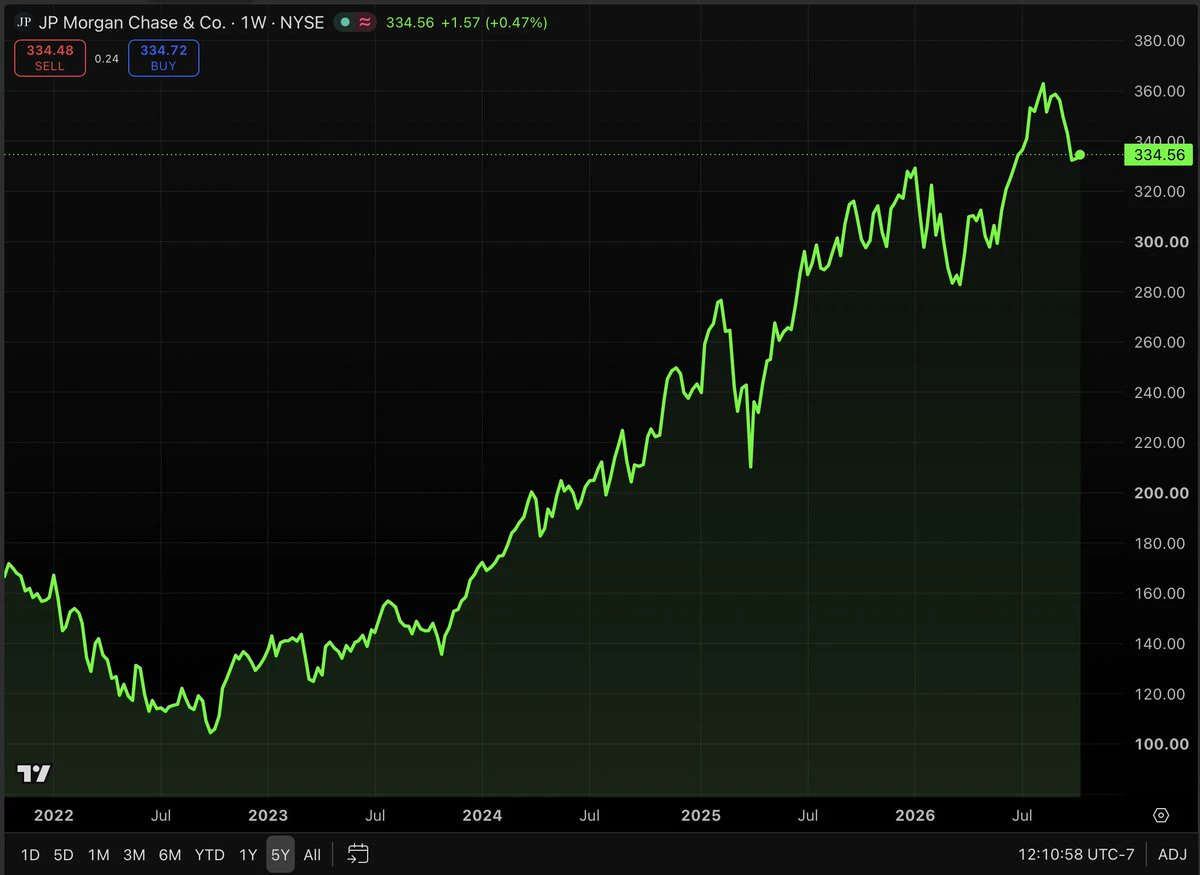
Task: Click the 240.00 price axis label
Action: (1161, 393)
